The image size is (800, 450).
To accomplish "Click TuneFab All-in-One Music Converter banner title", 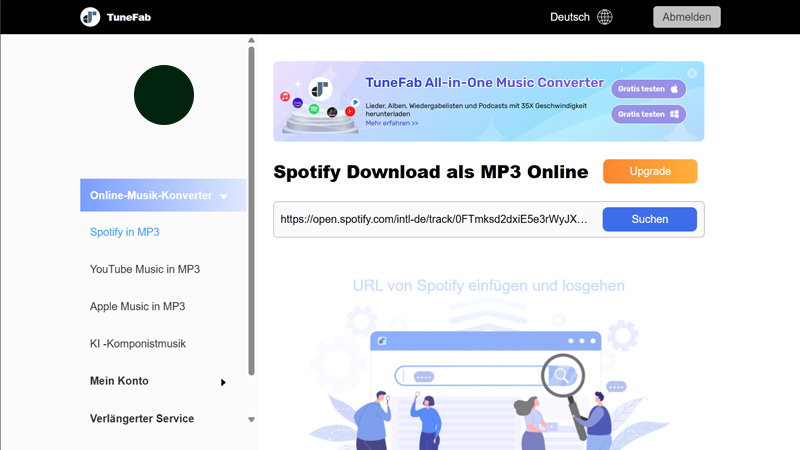I will (484, 83).
